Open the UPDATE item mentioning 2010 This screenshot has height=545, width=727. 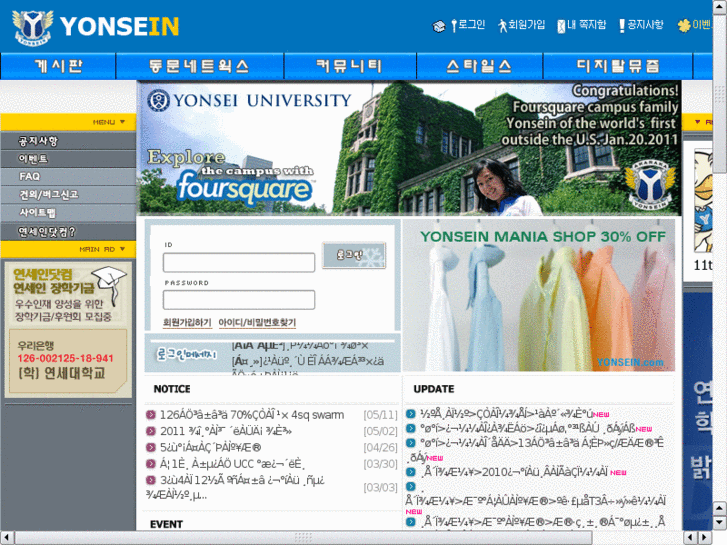pos(515,472)
